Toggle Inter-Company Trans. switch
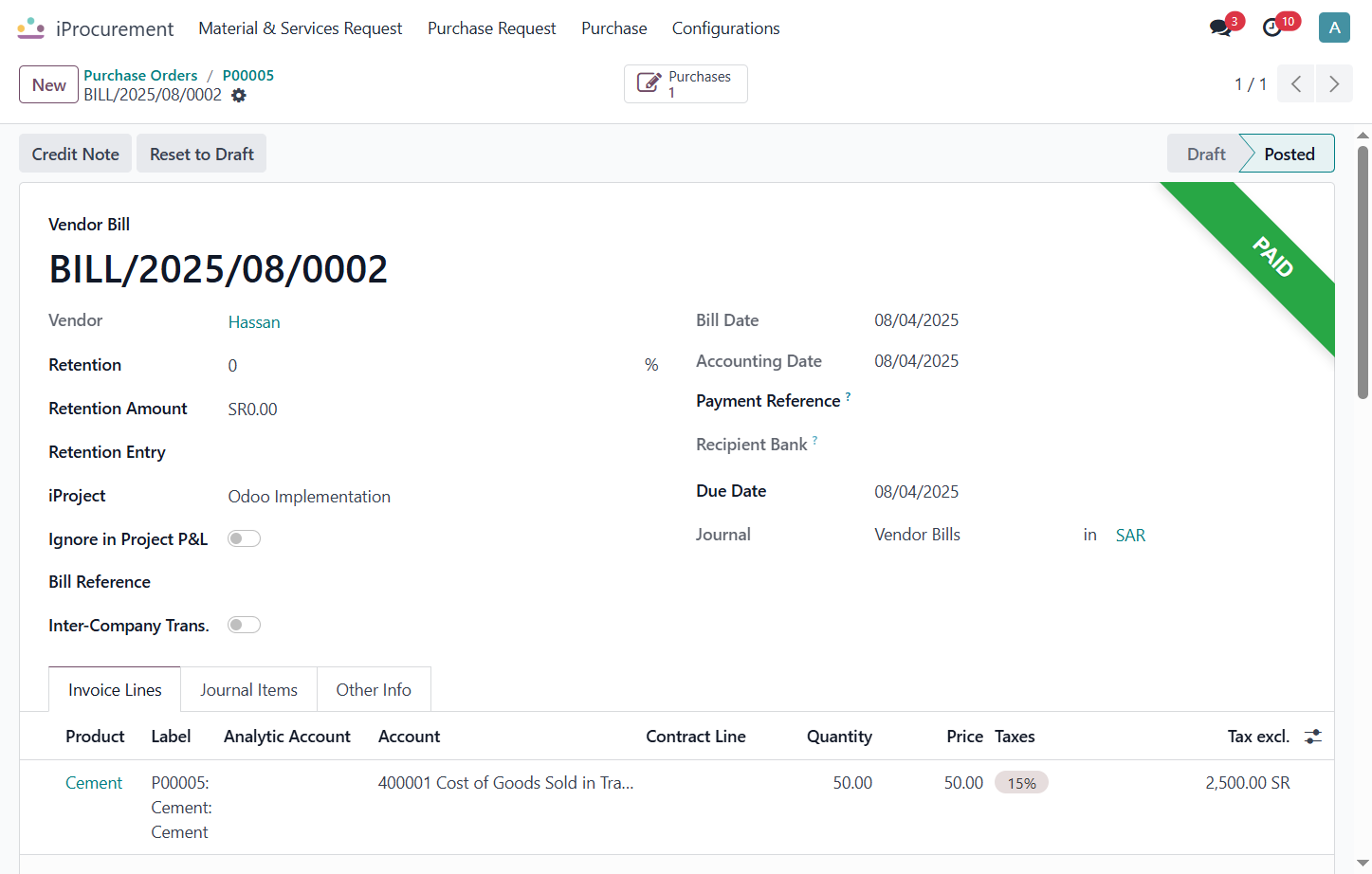The width and height of the screenshot is (1372, 874). [244, 625]
